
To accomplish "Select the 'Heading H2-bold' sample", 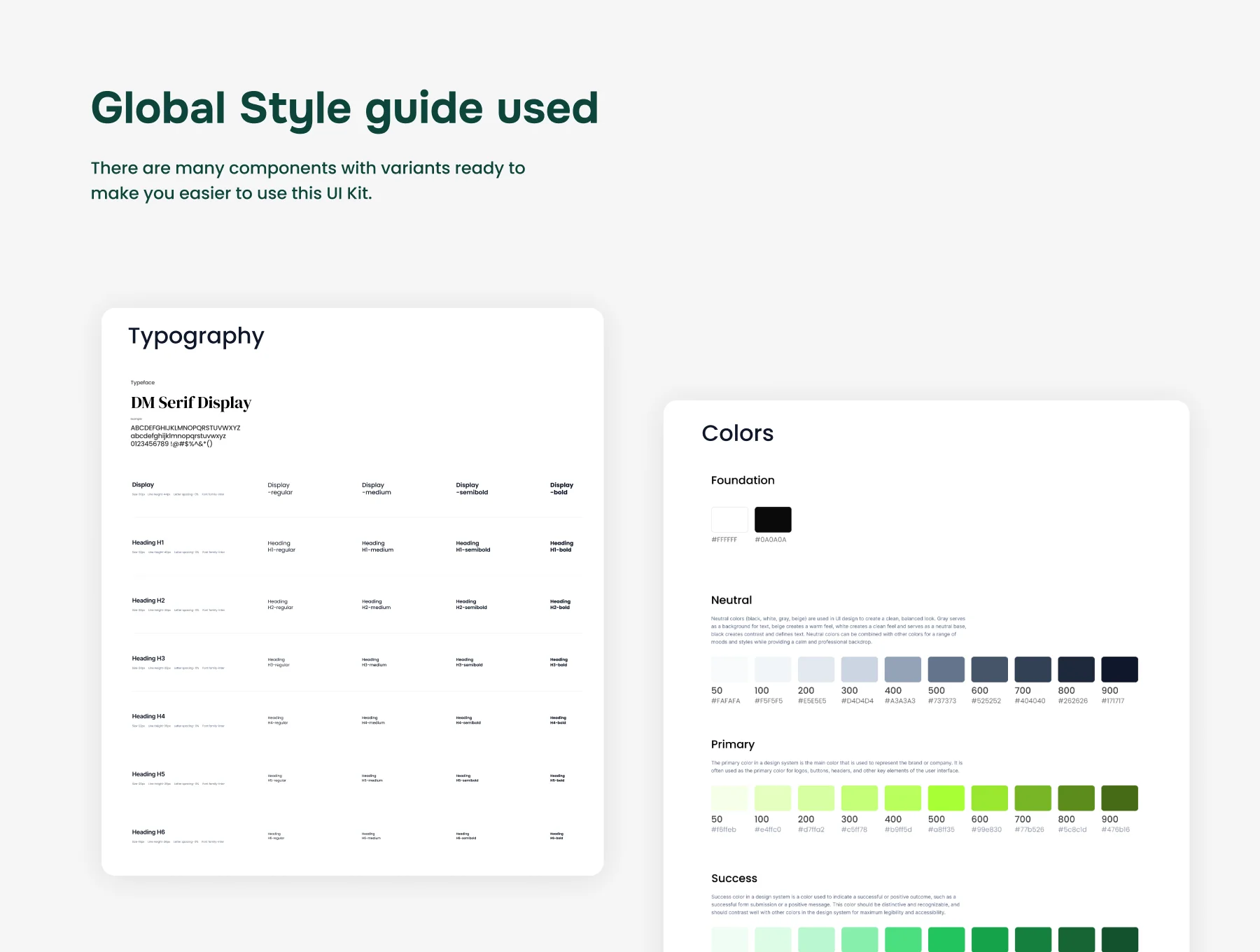I will (x=560, y=605).
